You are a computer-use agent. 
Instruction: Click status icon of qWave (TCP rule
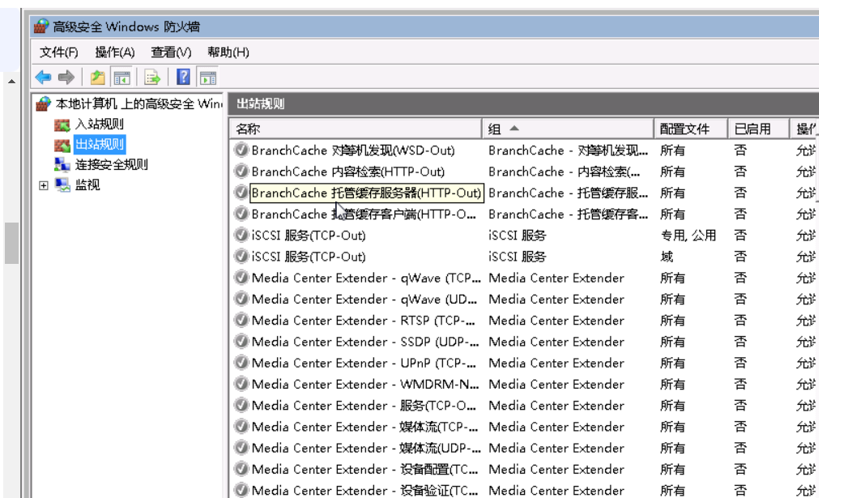241,278
